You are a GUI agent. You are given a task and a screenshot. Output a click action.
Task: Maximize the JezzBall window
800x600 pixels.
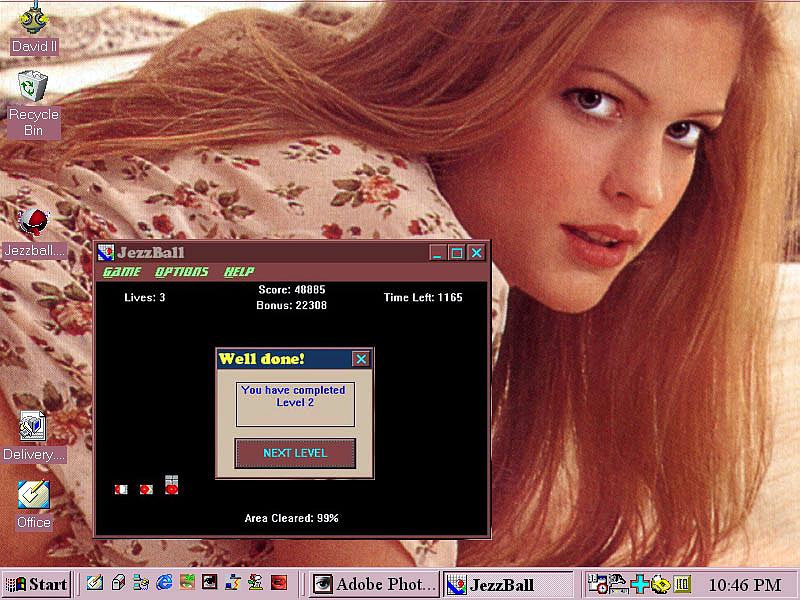457,253
